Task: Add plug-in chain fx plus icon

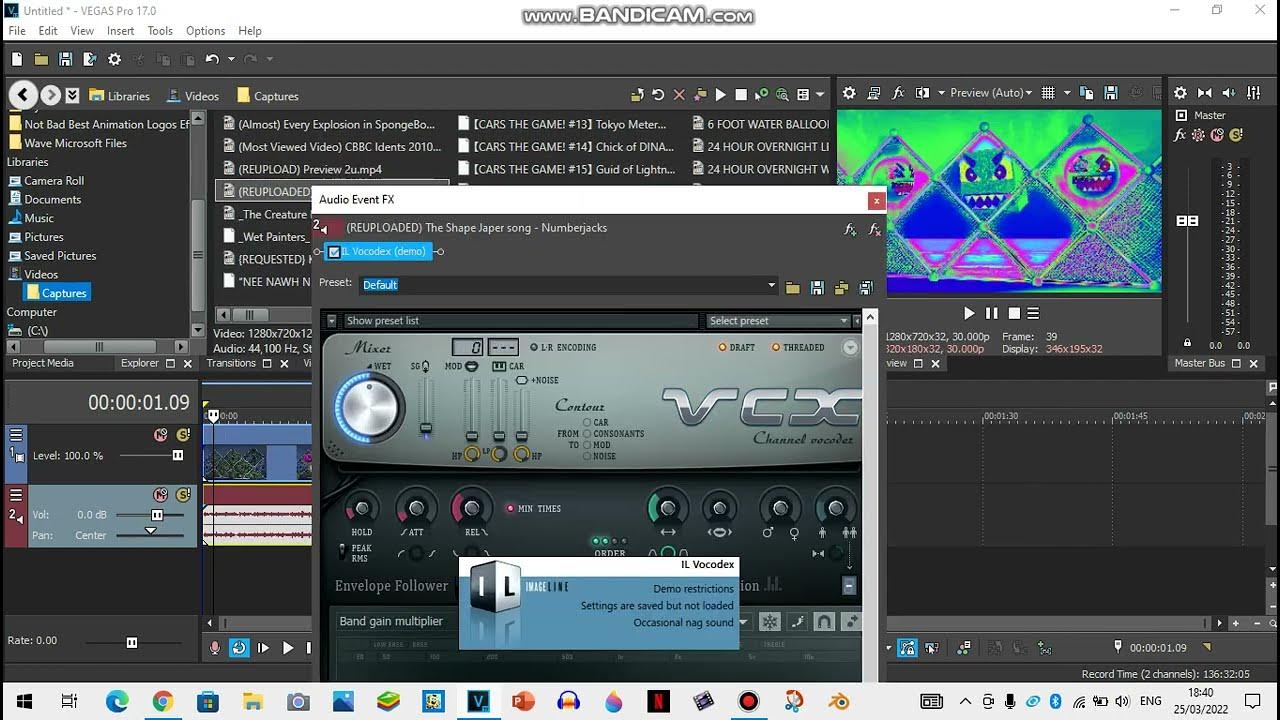Action: point(850,229)
